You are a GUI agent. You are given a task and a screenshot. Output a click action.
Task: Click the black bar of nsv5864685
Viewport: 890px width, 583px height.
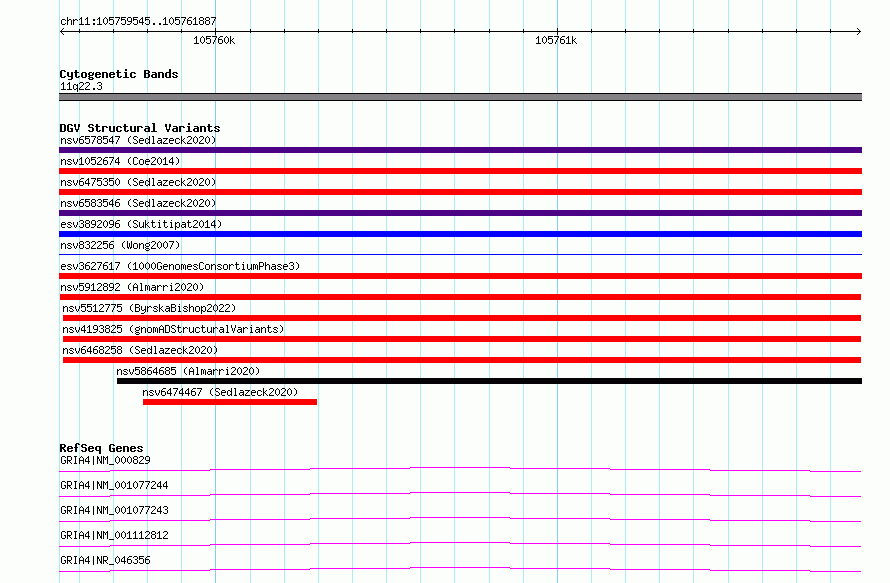489,381
